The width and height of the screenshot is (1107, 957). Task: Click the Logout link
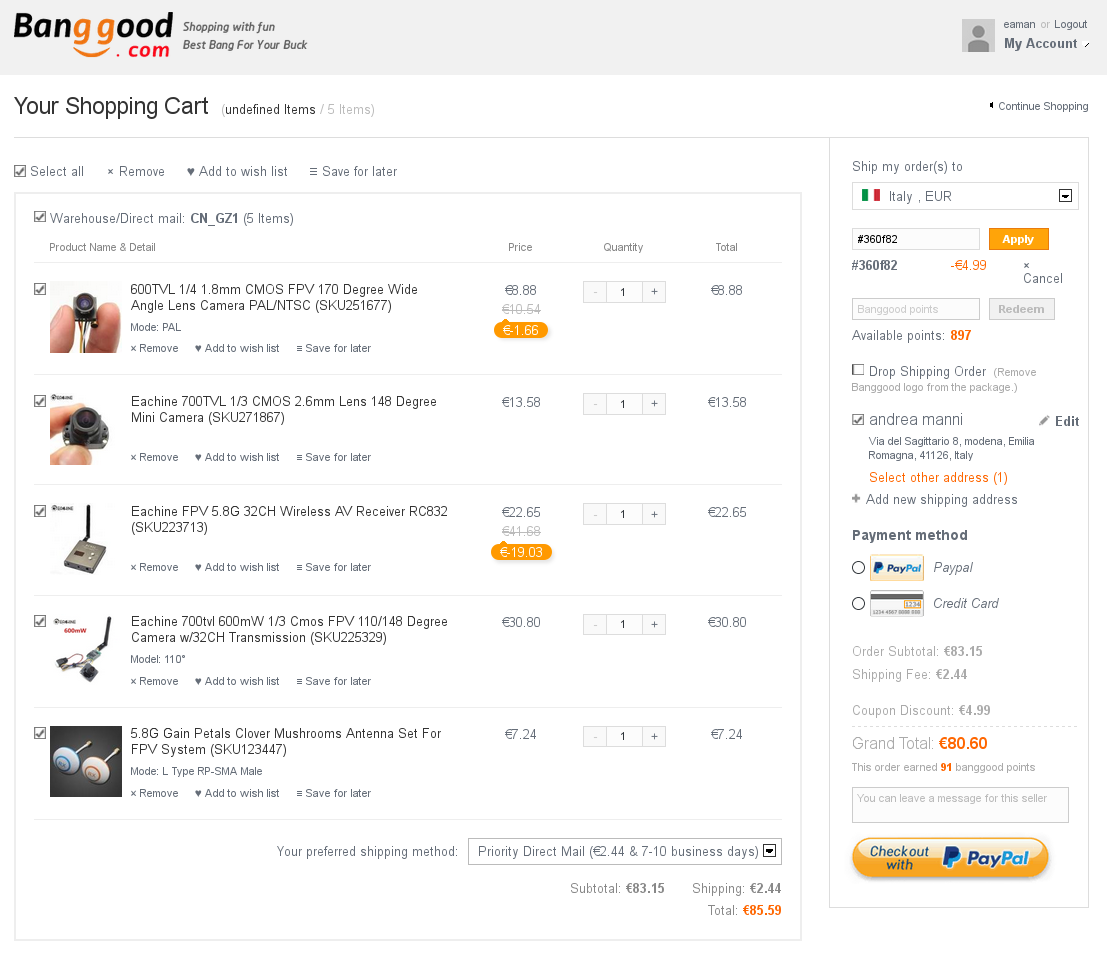click(1070, 24)
